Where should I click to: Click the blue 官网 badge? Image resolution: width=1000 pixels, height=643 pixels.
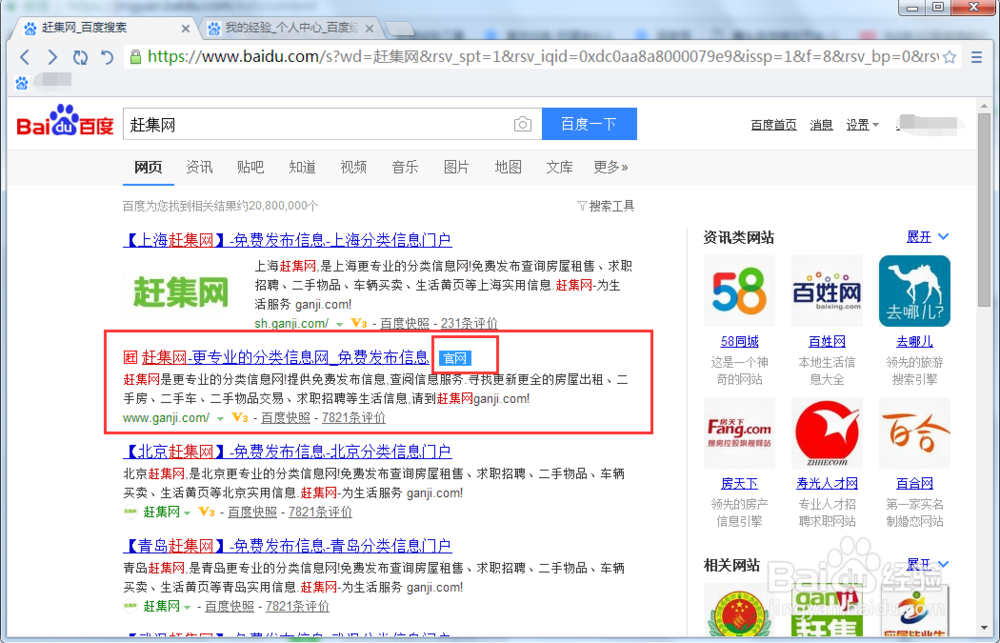[455, 358]
